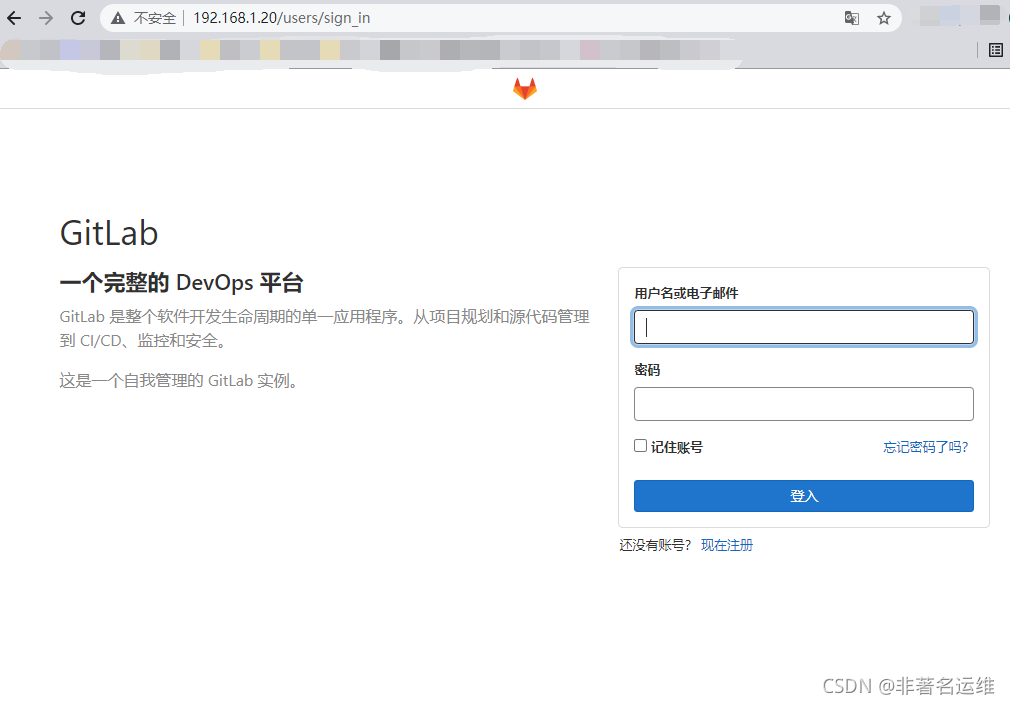Open the 忘记密码了吗? link

pyautogui.click(x=926, y=447)
